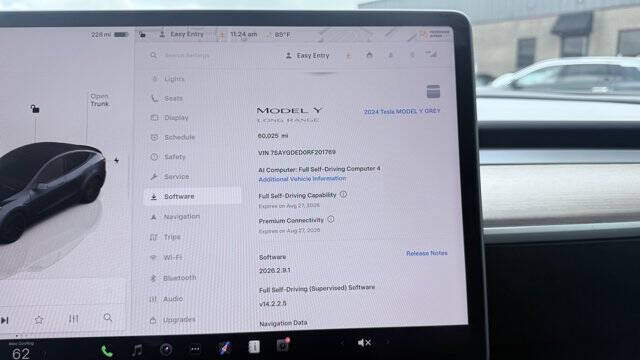Open the colorful toybox app icon

click(224, 348)
